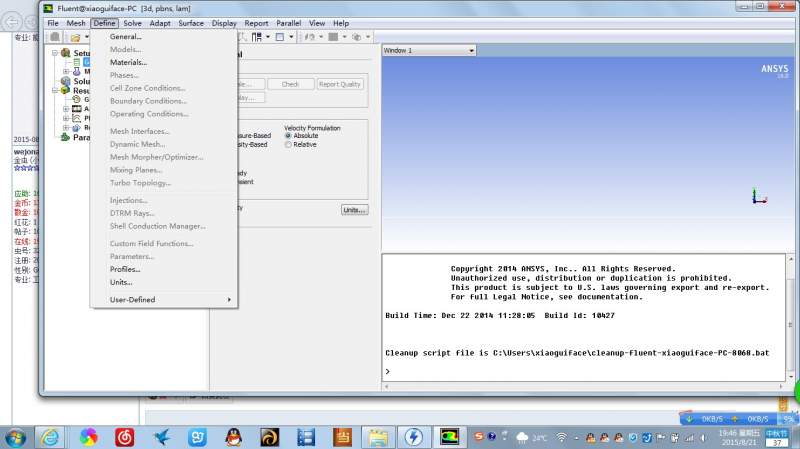Image resolution: width=800 pixels, height=449 pixels.
Task: Click the open folder (read file) icon
Action: coord(76,37)
